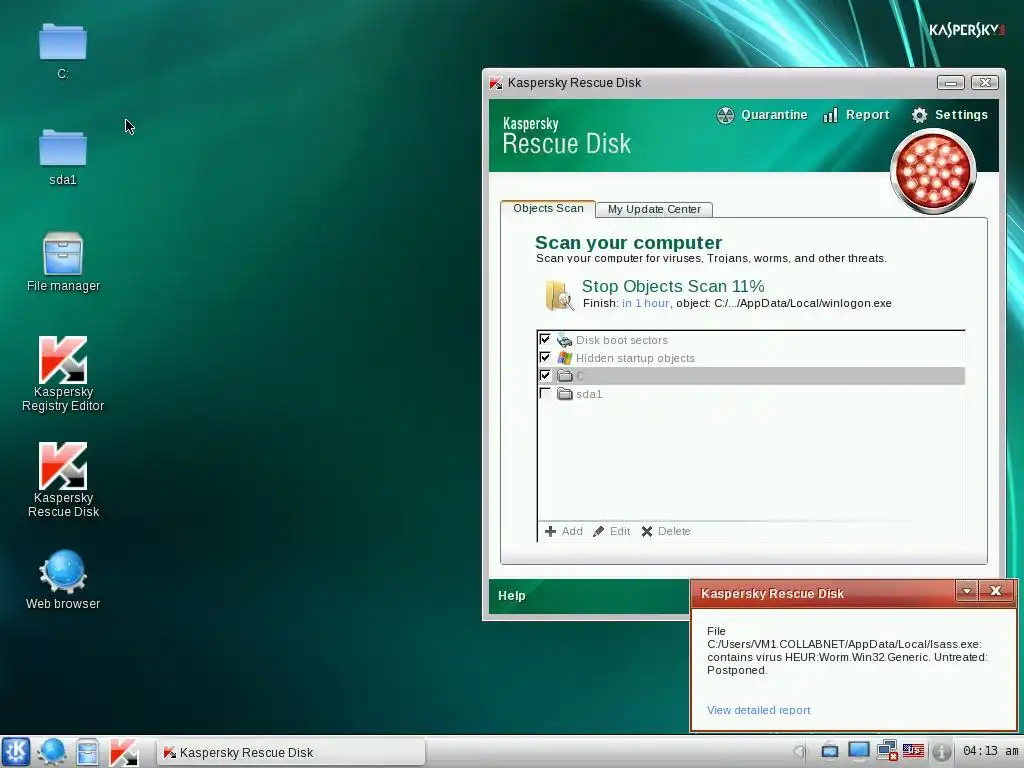
Task: Click Edit in the scan object list
Action: [611, 531]
